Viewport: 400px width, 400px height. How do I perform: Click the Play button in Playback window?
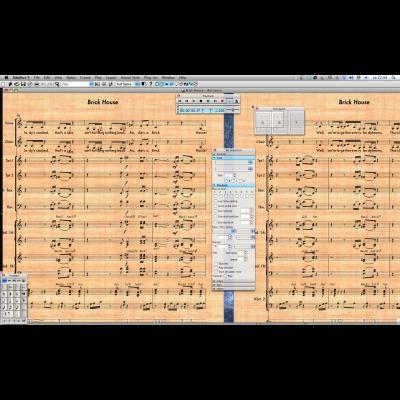(194, 101)
